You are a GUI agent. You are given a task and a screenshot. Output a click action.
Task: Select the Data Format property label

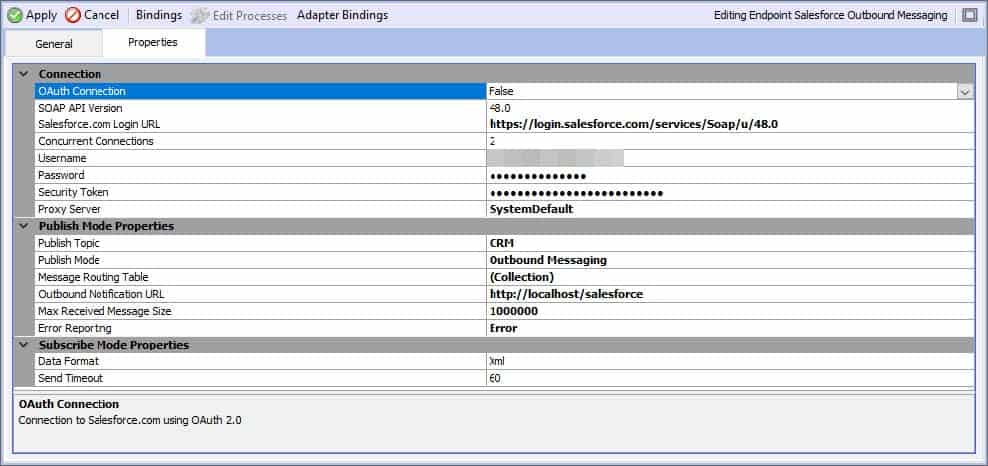point(68,361)
